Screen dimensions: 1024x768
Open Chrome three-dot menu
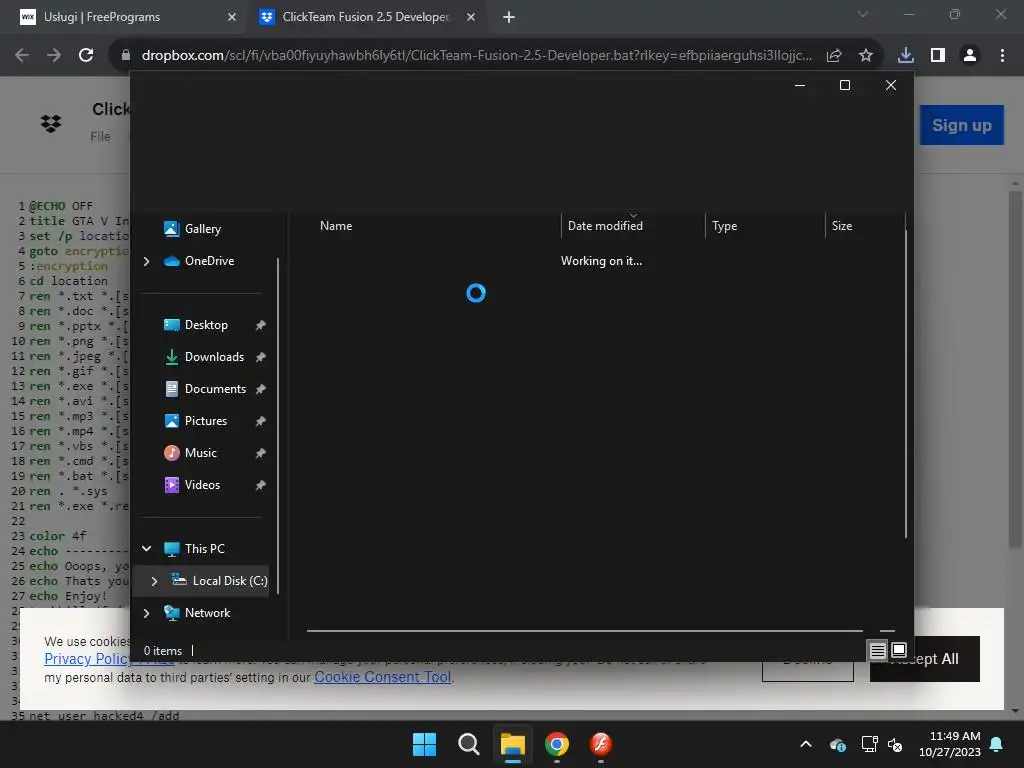click(x=1002, y=56)
